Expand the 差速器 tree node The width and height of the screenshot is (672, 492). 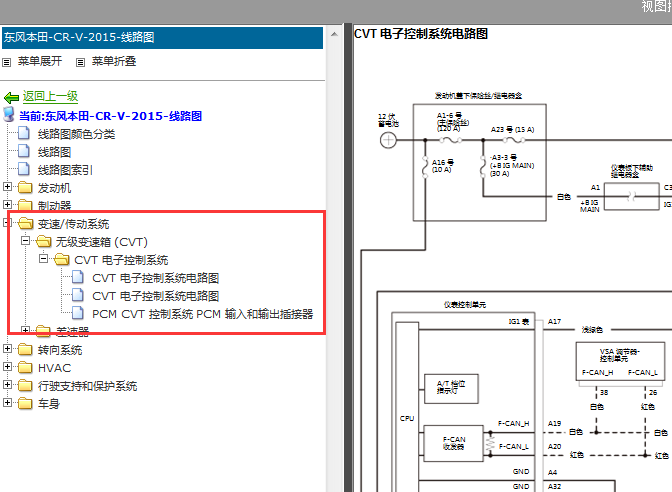coord(25,330)
